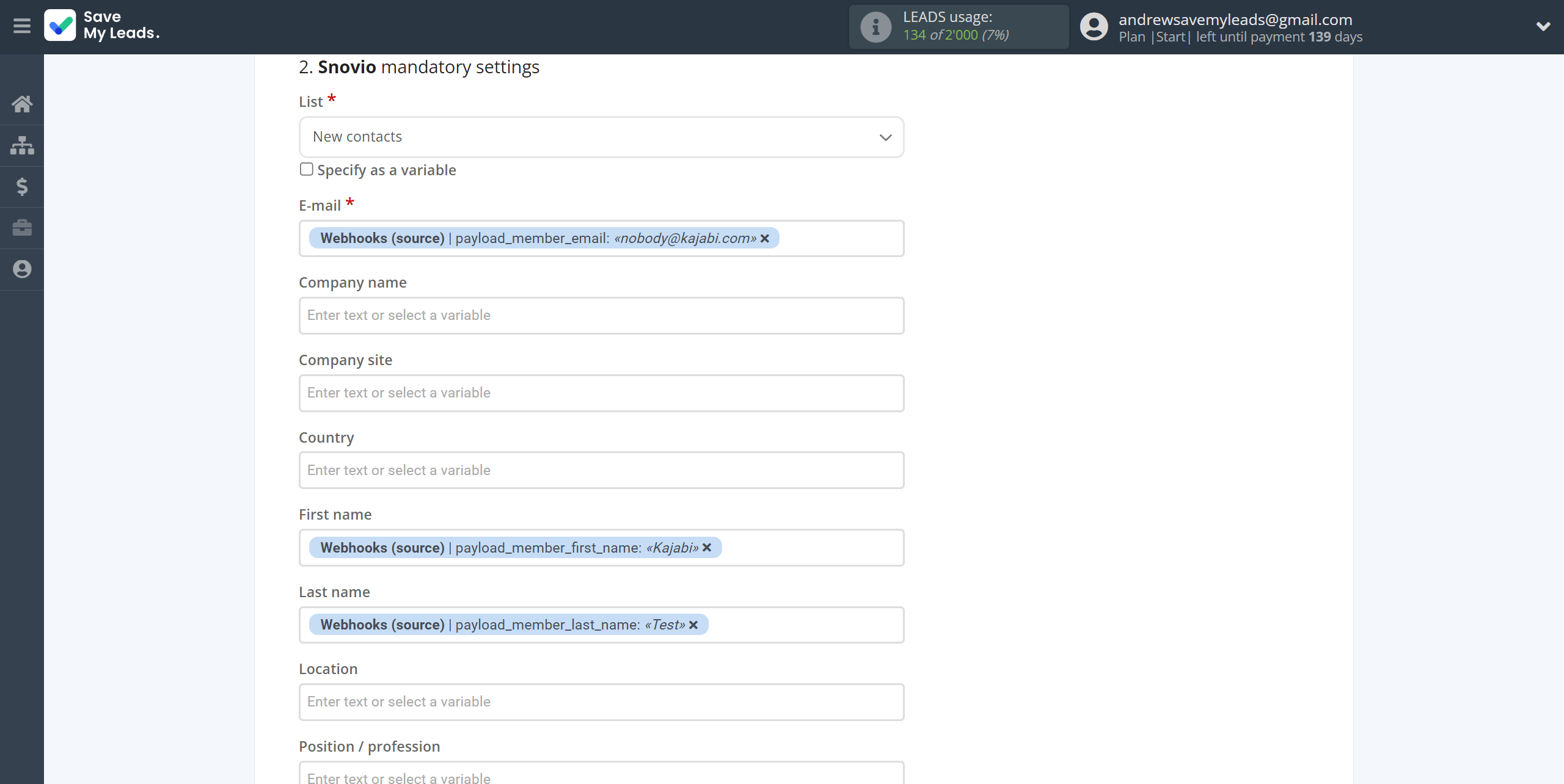Click the LEADS usage info icon

tap(875, 27)
